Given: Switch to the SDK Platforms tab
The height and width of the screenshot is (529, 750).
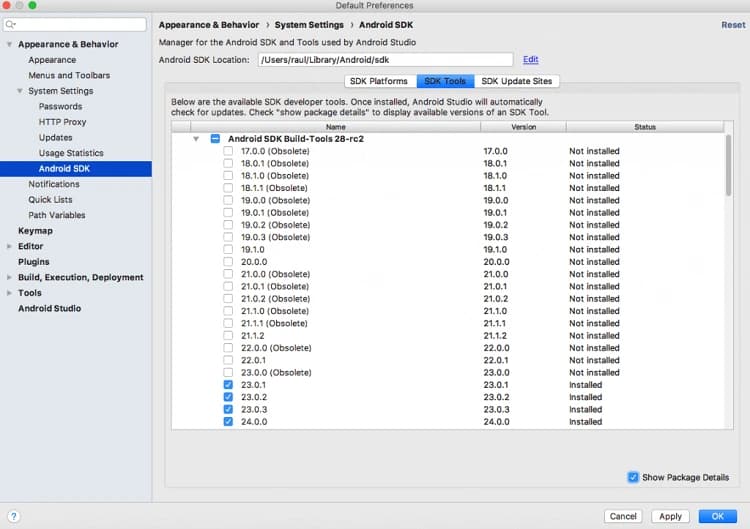Looking at the screenshot, I should click(380, 81).
